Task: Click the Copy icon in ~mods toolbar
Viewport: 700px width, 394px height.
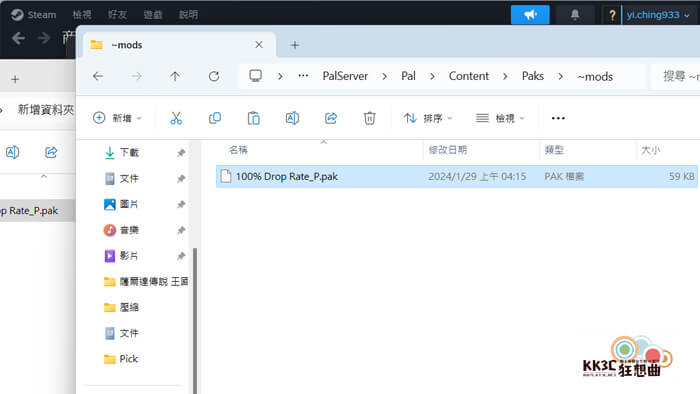Action: tap(215, 118)
